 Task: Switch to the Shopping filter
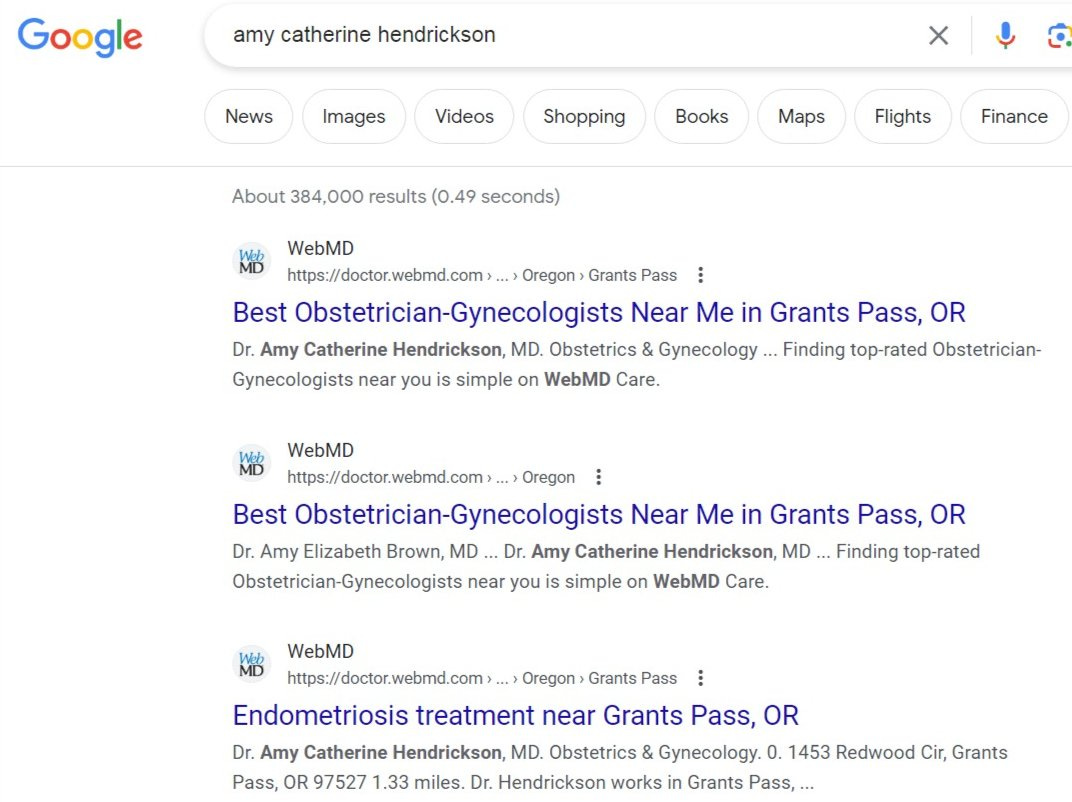click(584, 116)
